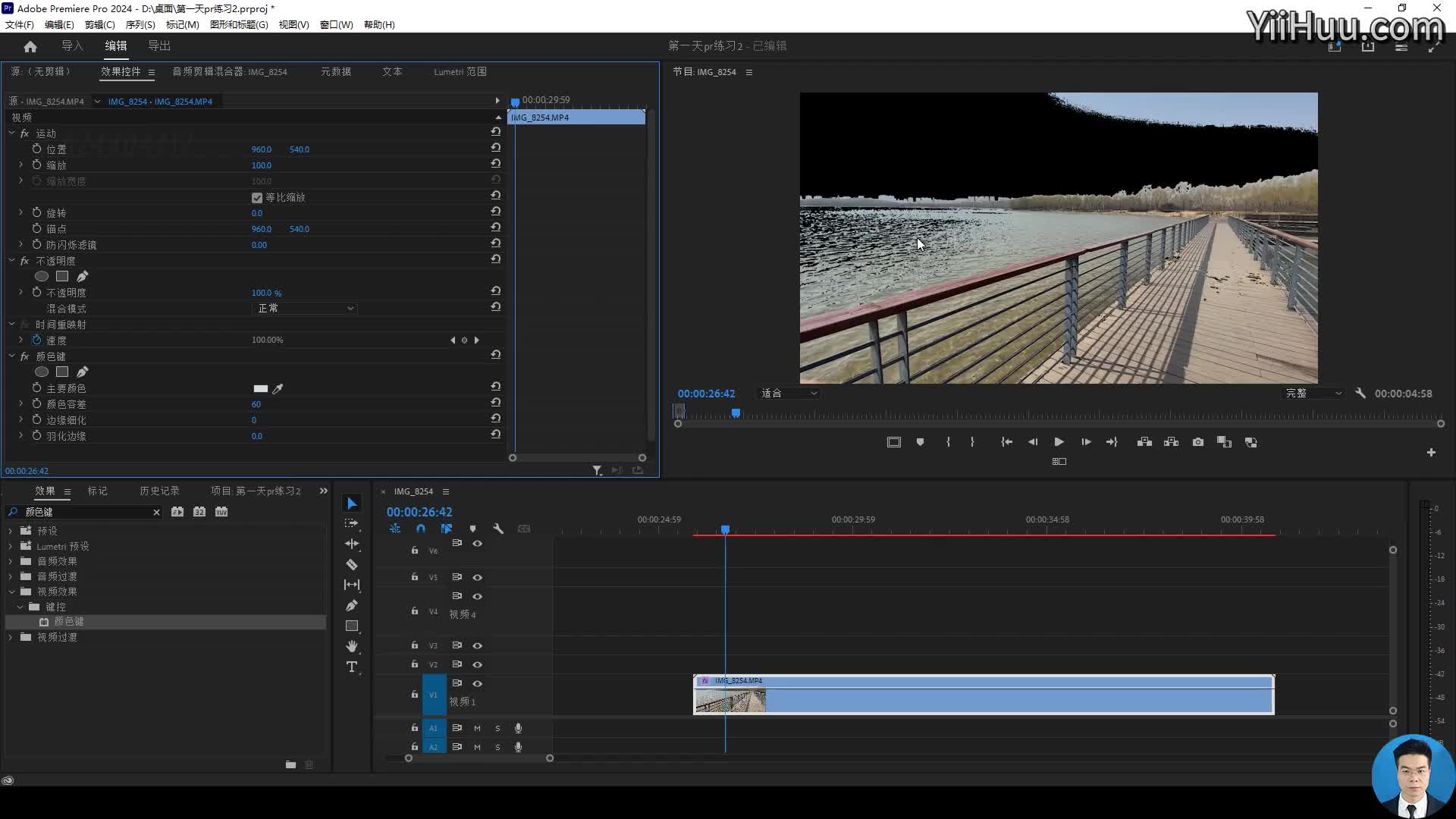The height and width of the screenshot is (819, 1456).
Task: Hide video track V1 output
Action: (478, 683)
